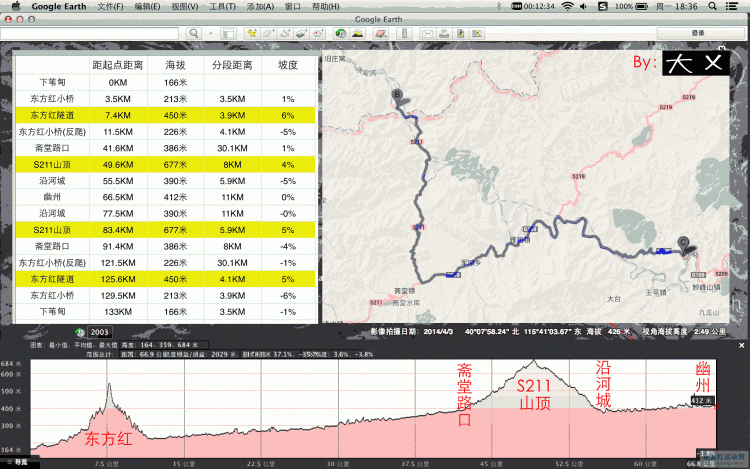Image resolution: width=750 pixels, height=469 pixels.
Task: Select the Add Path tool
Action: pos(283,33)
